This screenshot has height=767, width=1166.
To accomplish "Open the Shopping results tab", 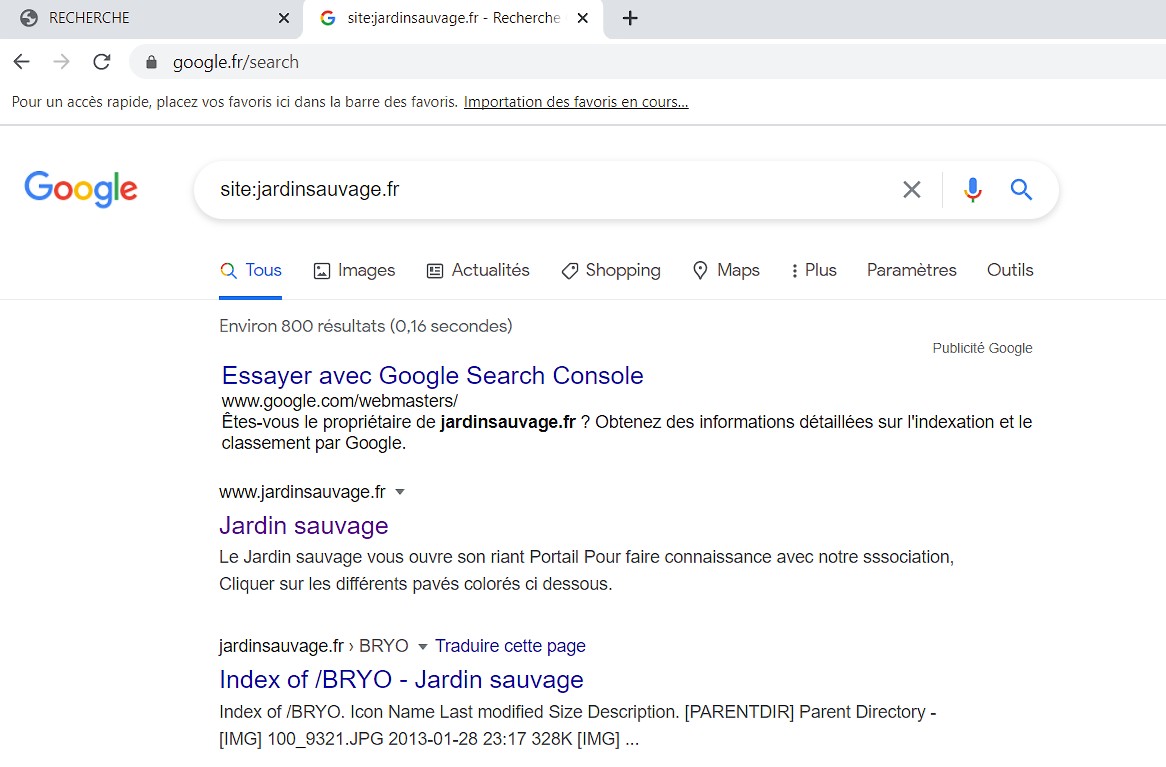I will pos(611,270).
